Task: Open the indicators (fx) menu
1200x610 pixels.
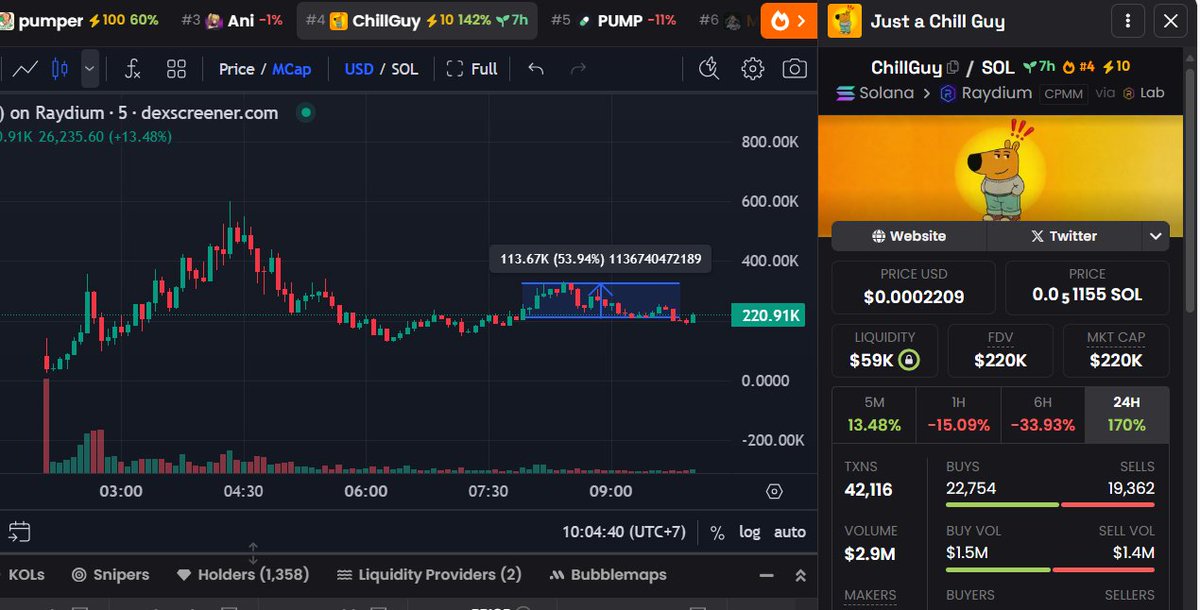Action: click(x=132, y=69)
